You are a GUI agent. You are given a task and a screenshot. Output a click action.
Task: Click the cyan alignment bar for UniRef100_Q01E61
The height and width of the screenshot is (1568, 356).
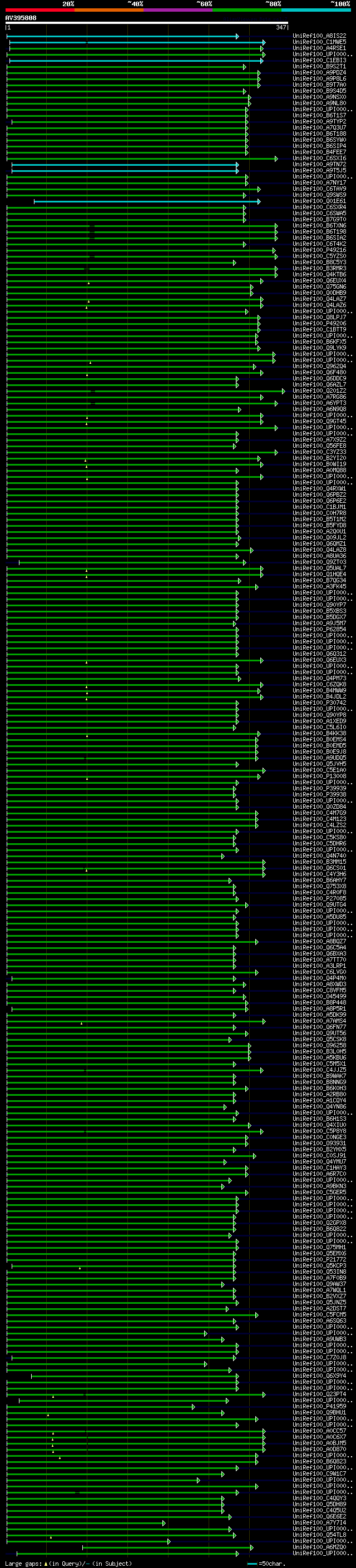(x=147, y=201)
